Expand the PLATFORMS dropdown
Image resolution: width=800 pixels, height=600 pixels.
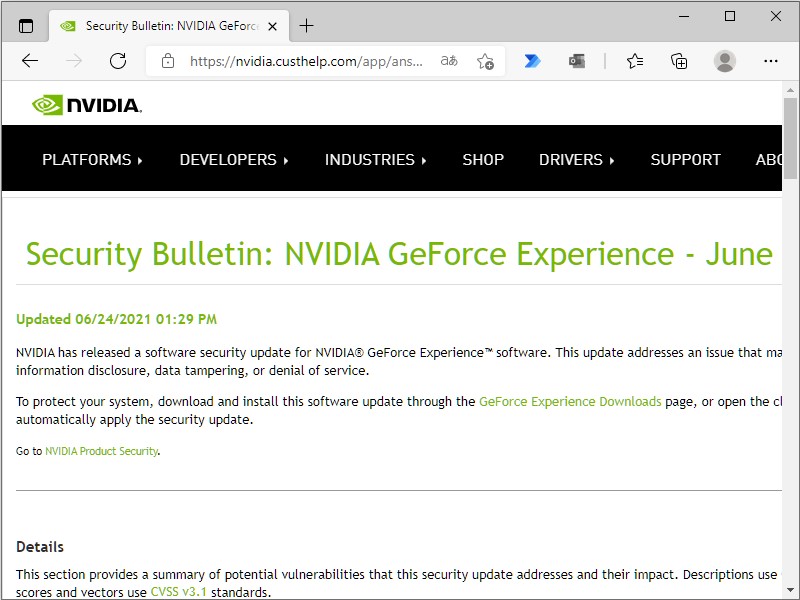pyautogui.click(x=92, y=159)
